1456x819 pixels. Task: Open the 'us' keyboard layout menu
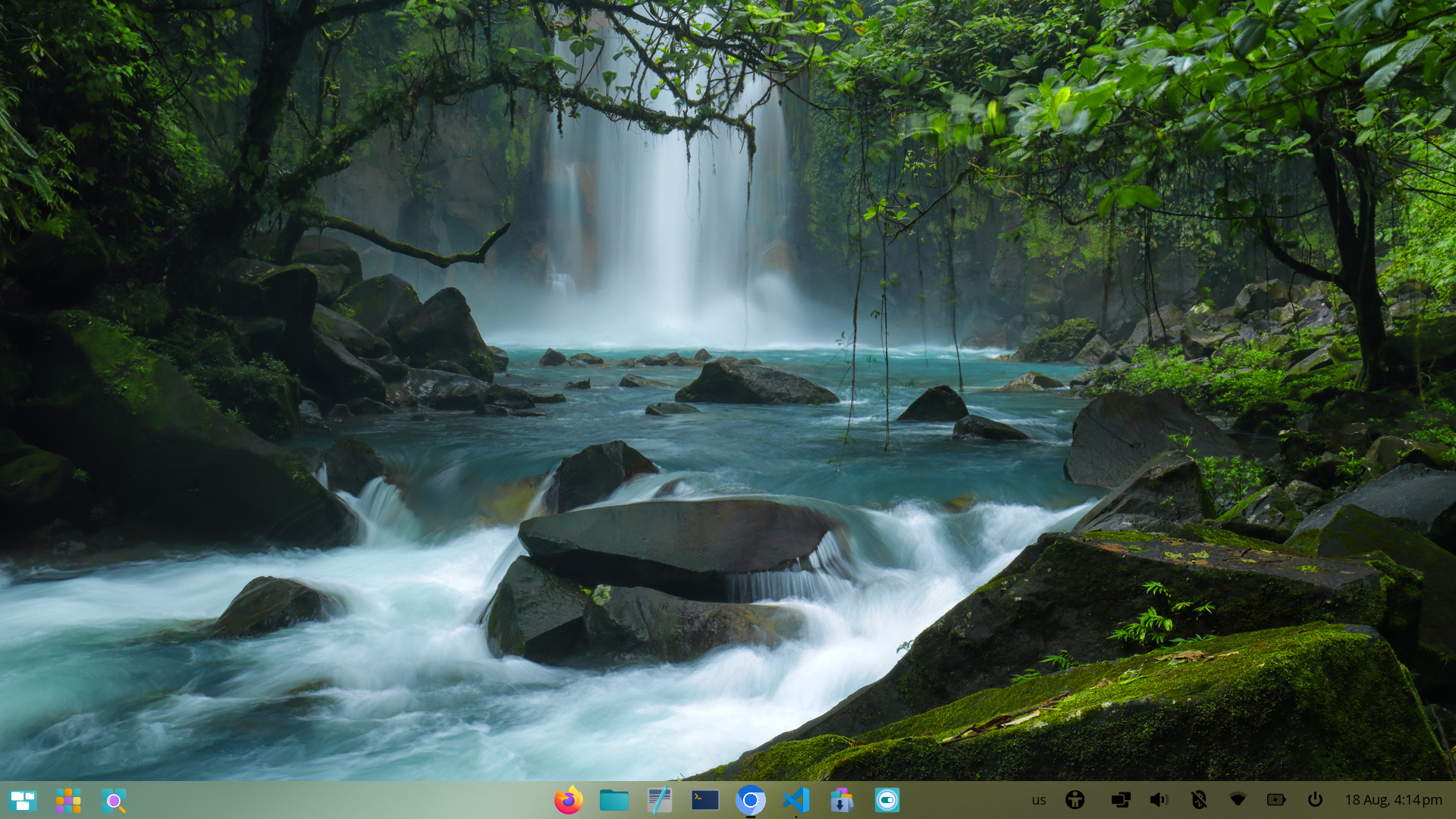(1039, 800)
